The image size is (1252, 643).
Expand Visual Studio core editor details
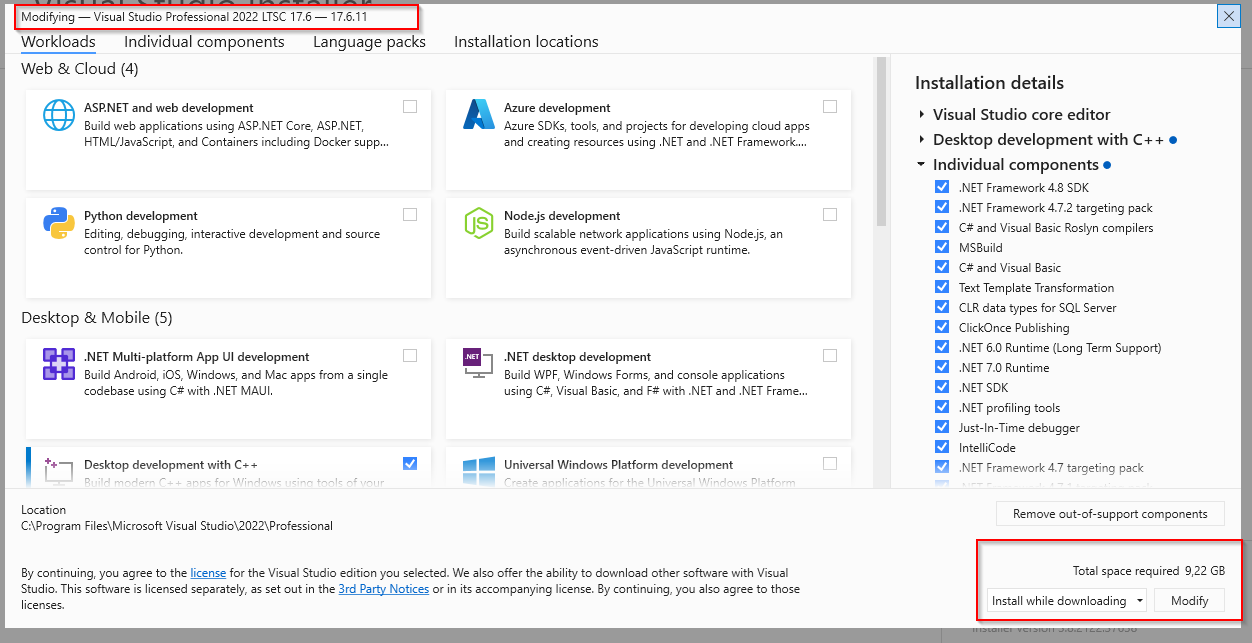[921, 115]
